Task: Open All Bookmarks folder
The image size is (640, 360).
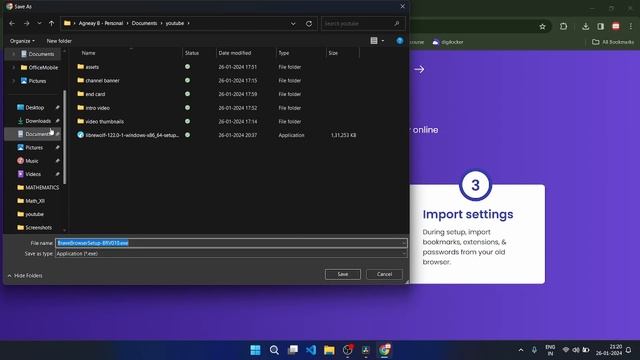Action: pyautogui.click(x=613, y=42)
